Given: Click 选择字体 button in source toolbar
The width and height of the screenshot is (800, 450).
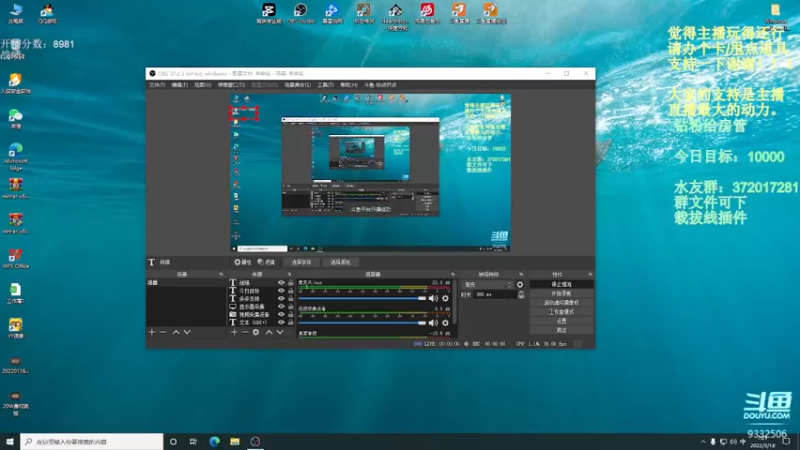Looking at the screenshot, I should pos(301,262).
